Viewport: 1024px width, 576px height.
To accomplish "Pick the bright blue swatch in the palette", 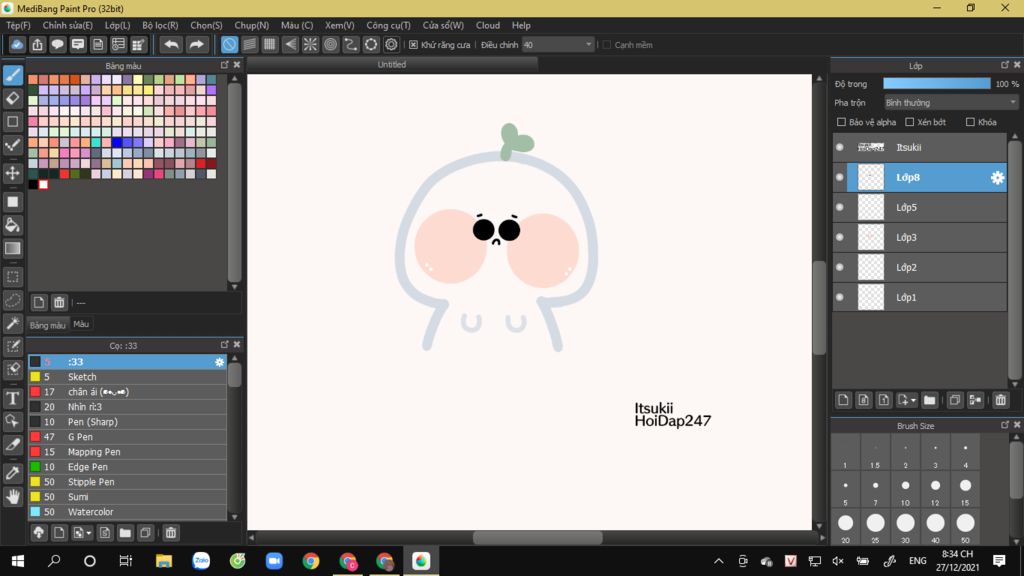I will pyautogui.click(x=118, y=142).
